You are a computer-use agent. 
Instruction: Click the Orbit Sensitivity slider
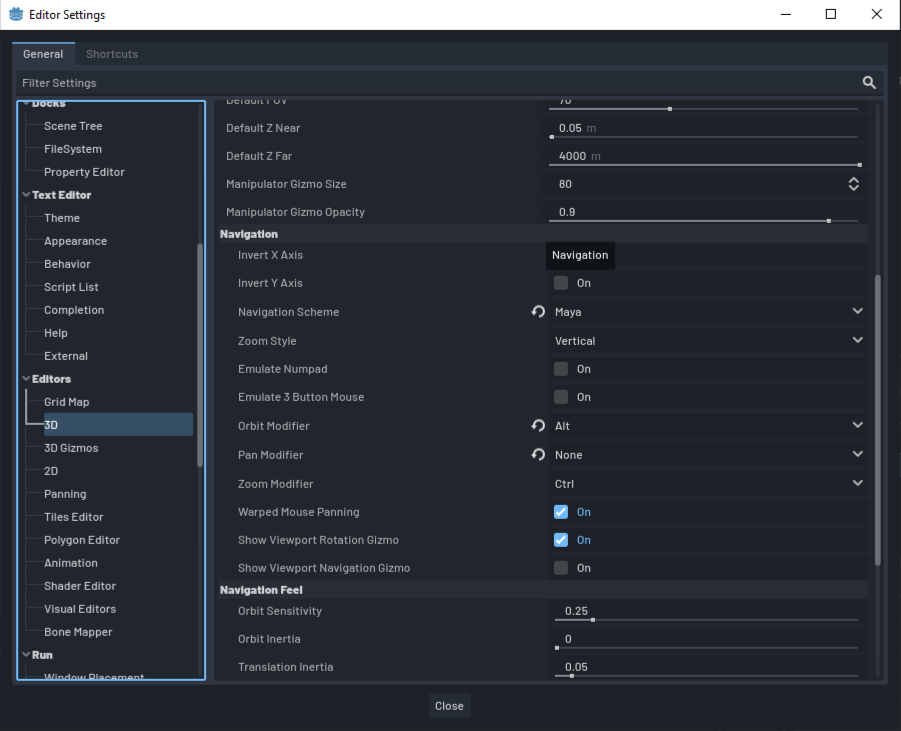pos(704,619)
